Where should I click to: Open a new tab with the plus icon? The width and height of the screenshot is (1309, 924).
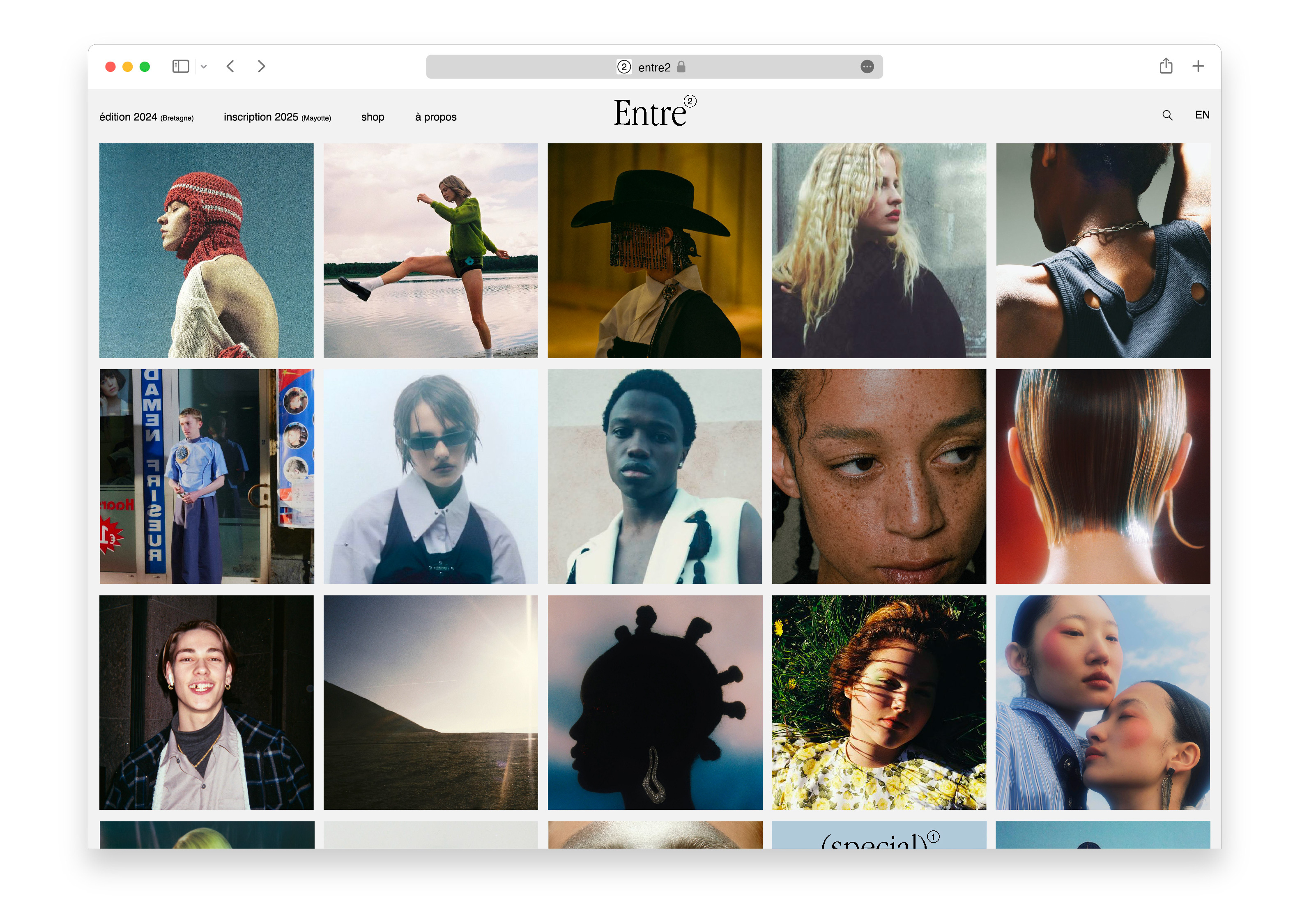pos(1198,66)
